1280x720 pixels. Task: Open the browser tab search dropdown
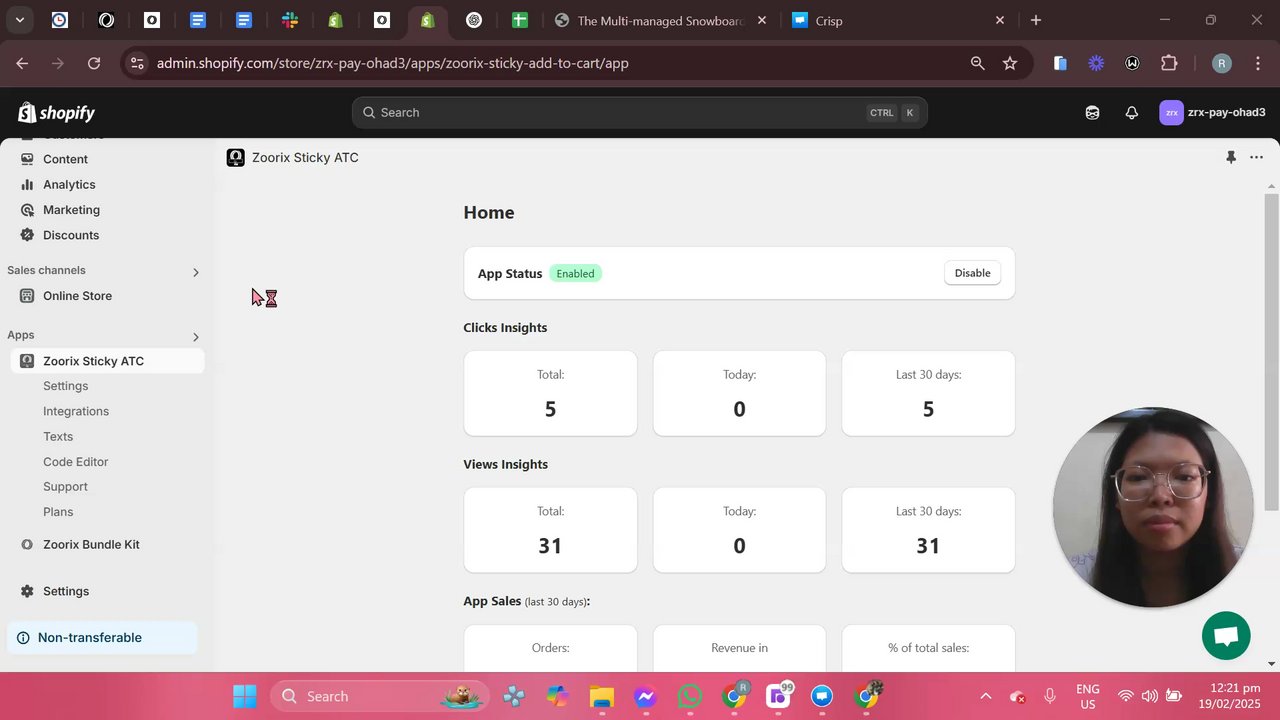pos(19,20)
